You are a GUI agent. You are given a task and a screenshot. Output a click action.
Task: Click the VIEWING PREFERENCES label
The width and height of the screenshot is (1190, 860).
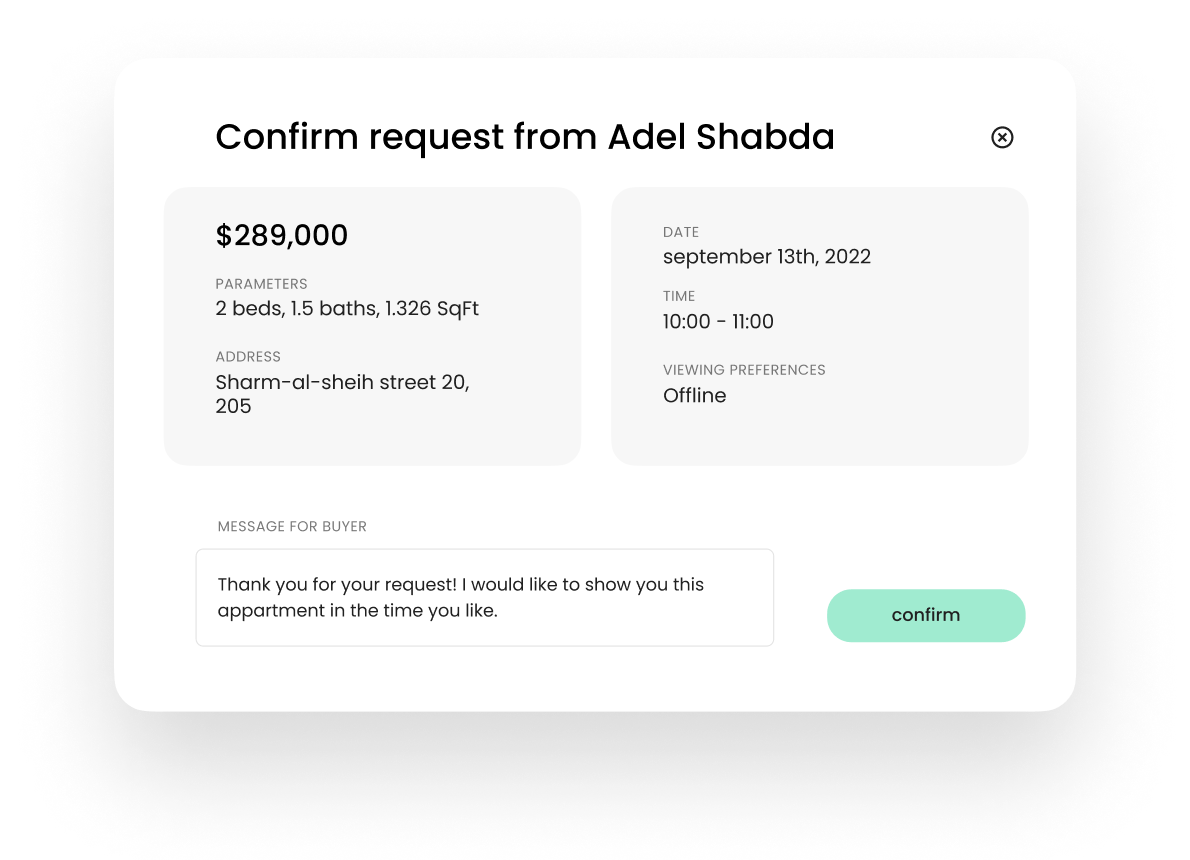[744, 370]
